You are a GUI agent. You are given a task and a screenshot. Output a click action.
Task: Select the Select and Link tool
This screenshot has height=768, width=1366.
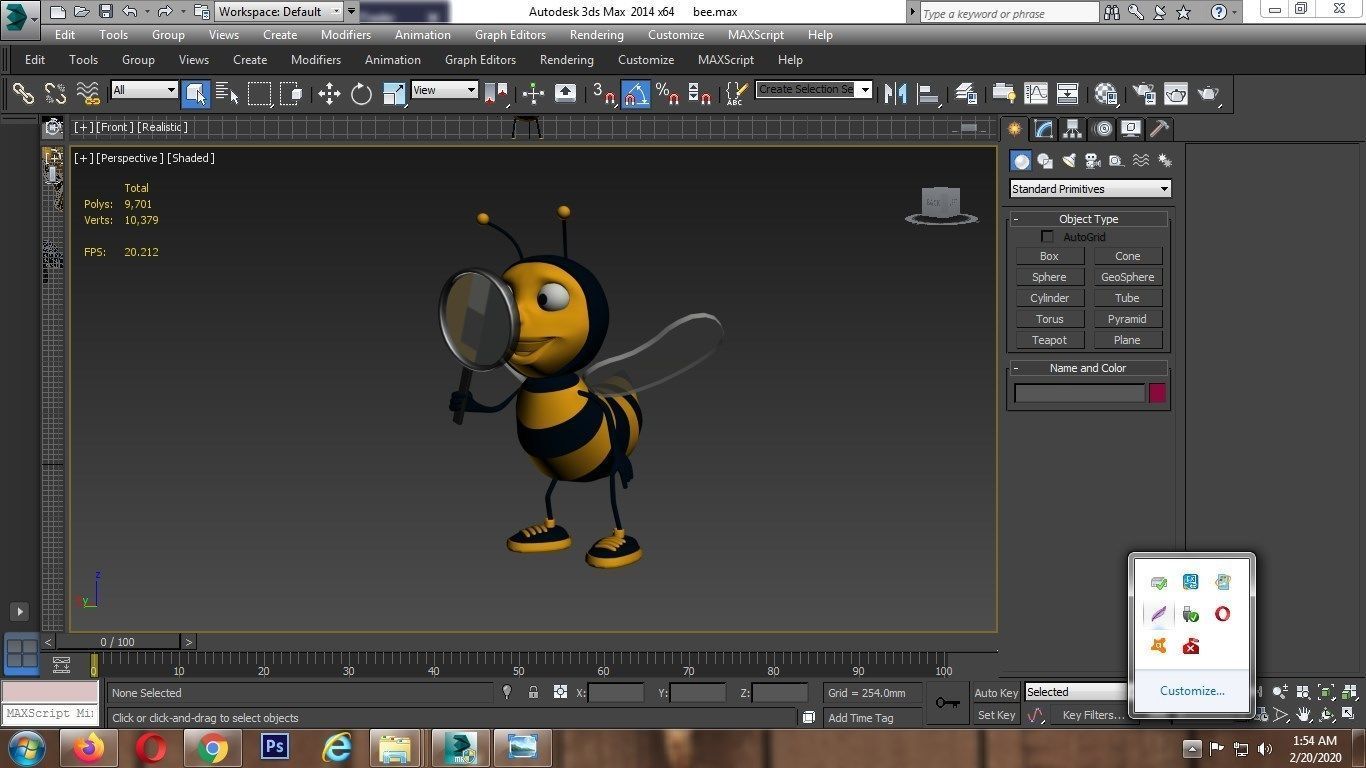23,94
